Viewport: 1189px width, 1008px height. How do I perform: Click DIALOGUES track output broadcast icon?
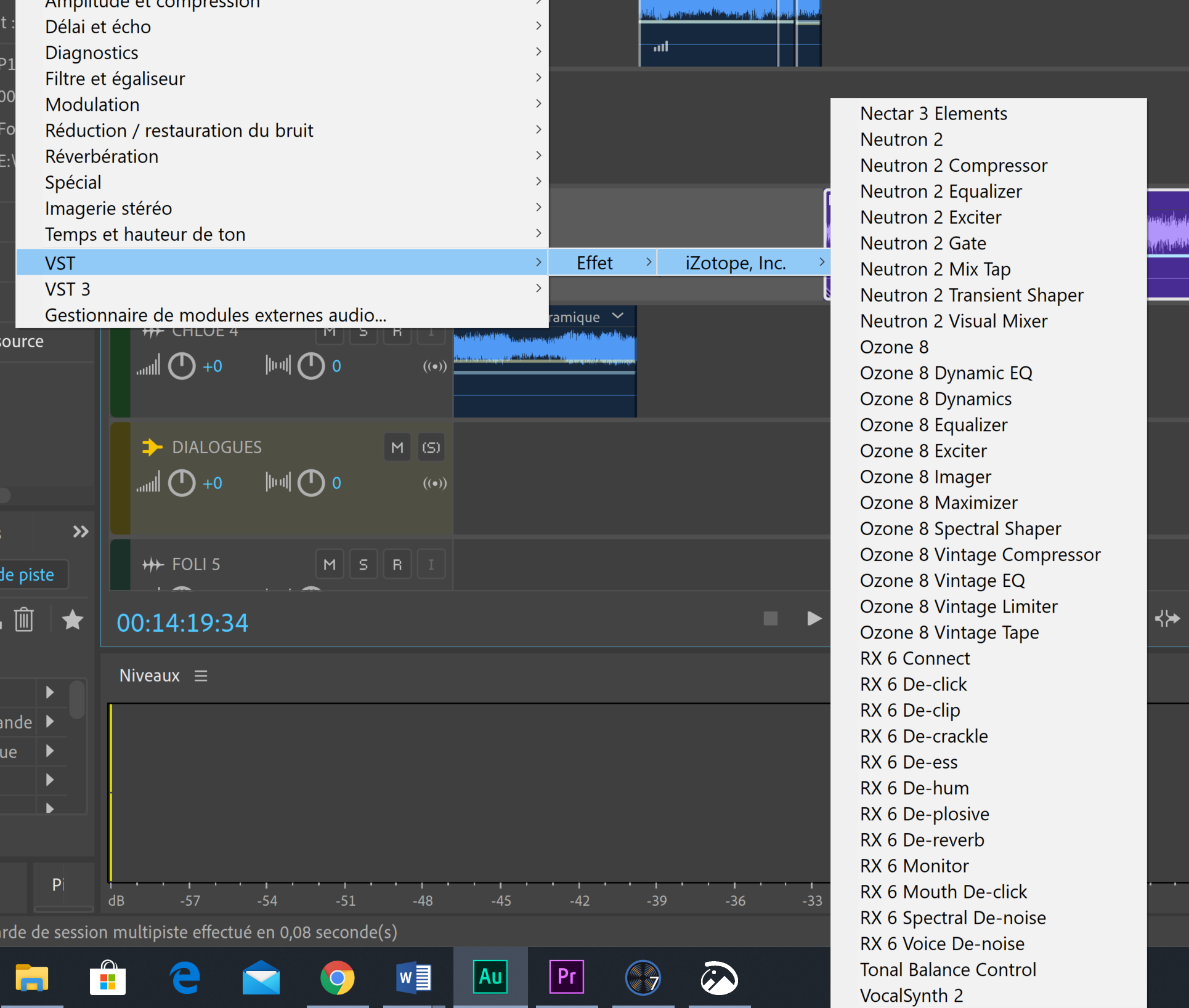point(434,483)
